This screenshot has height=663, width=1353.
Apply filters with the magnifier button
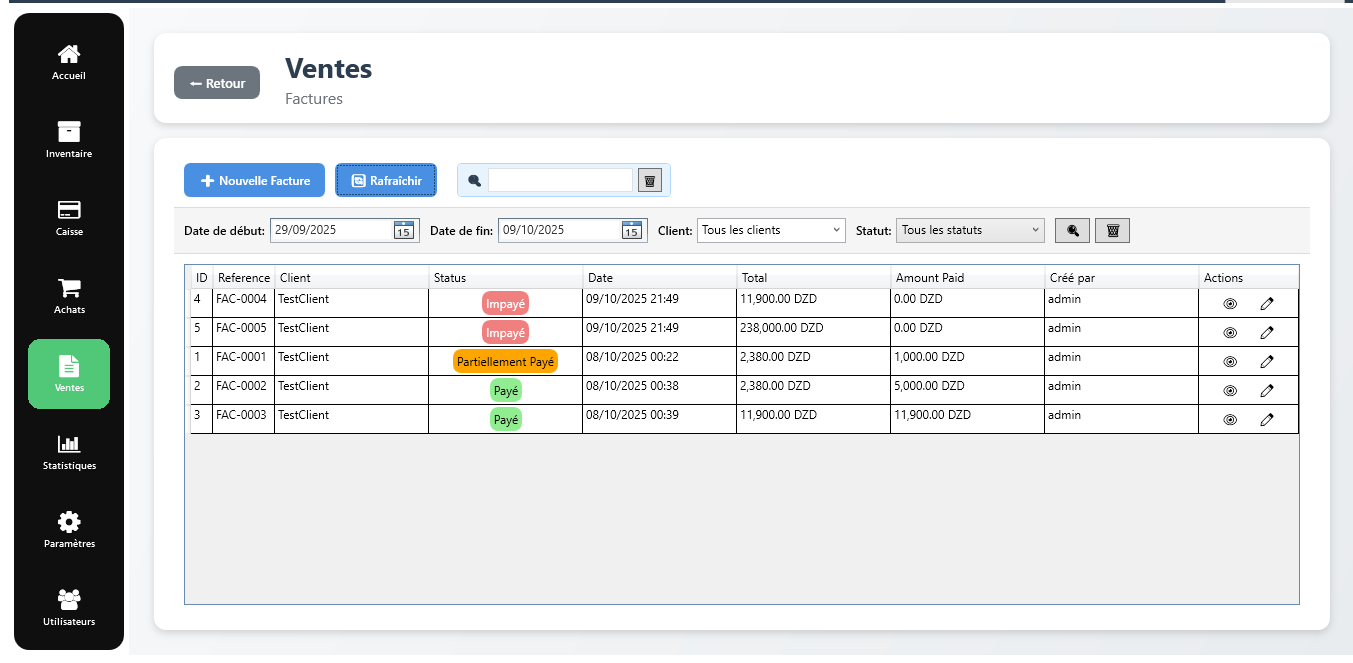tap(1072, 230)
